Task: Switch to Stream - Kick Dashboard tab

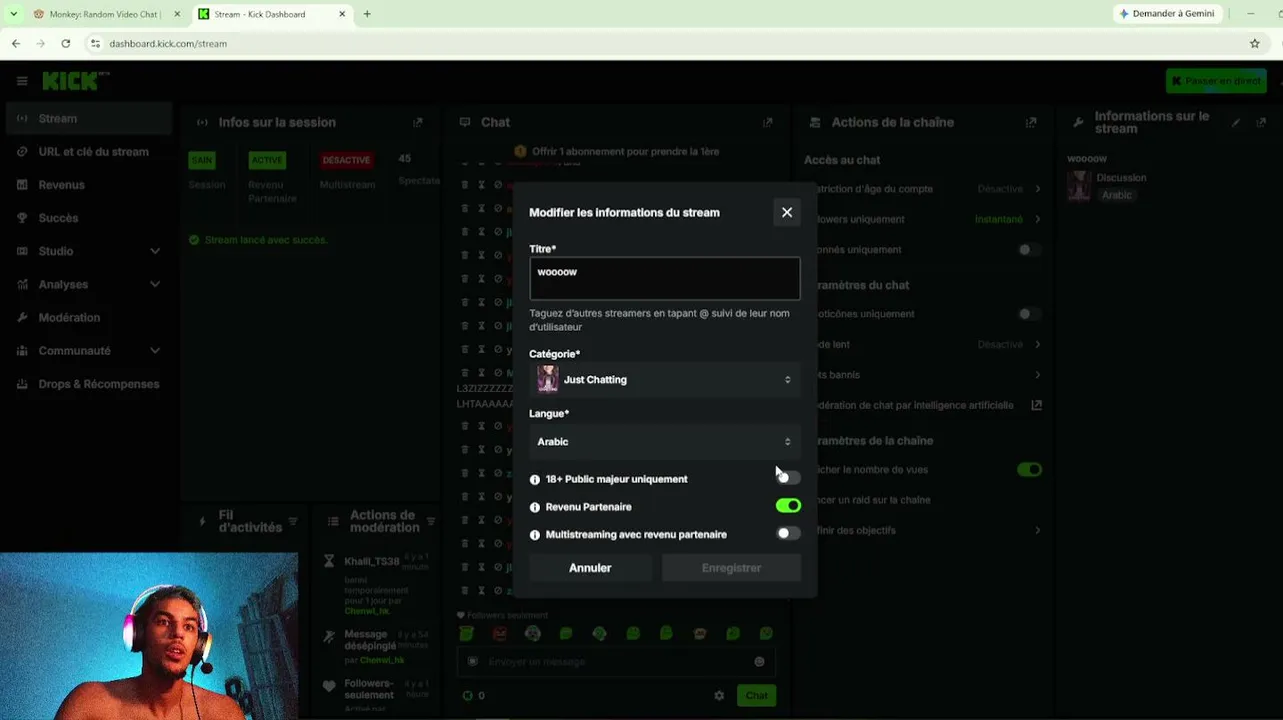Action: [x=271, y=14]
